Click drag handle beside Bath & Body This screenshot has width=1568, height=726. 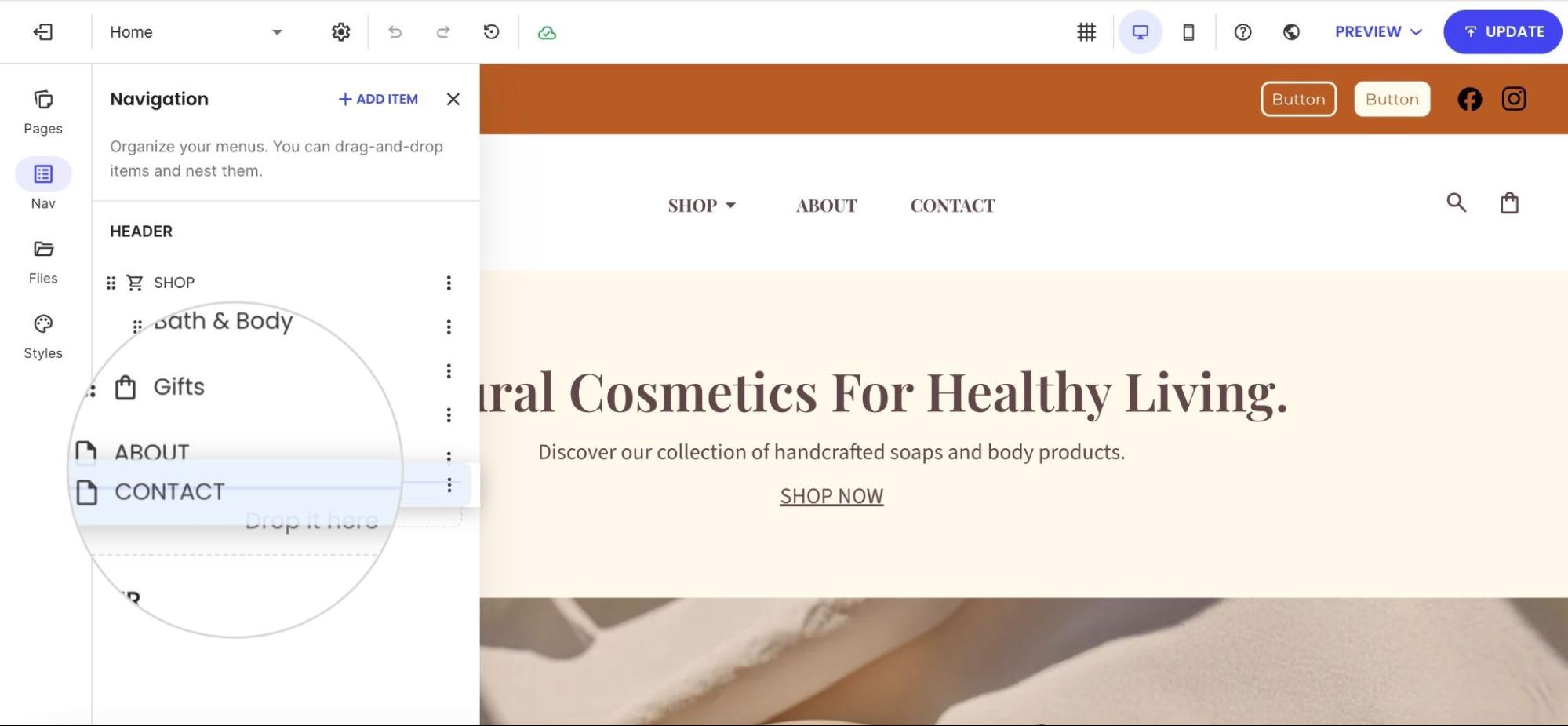(137, 327)
